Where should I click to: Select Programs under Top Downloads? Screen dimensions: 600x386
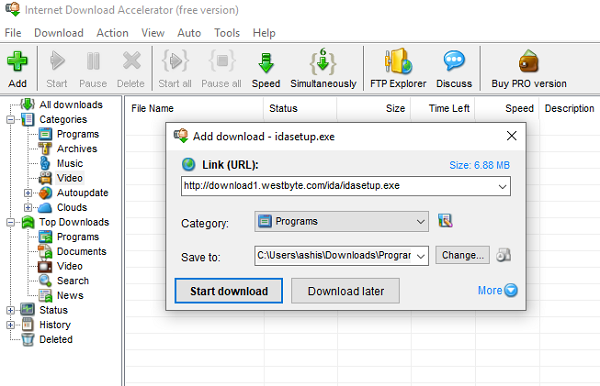tap(78, 237)
